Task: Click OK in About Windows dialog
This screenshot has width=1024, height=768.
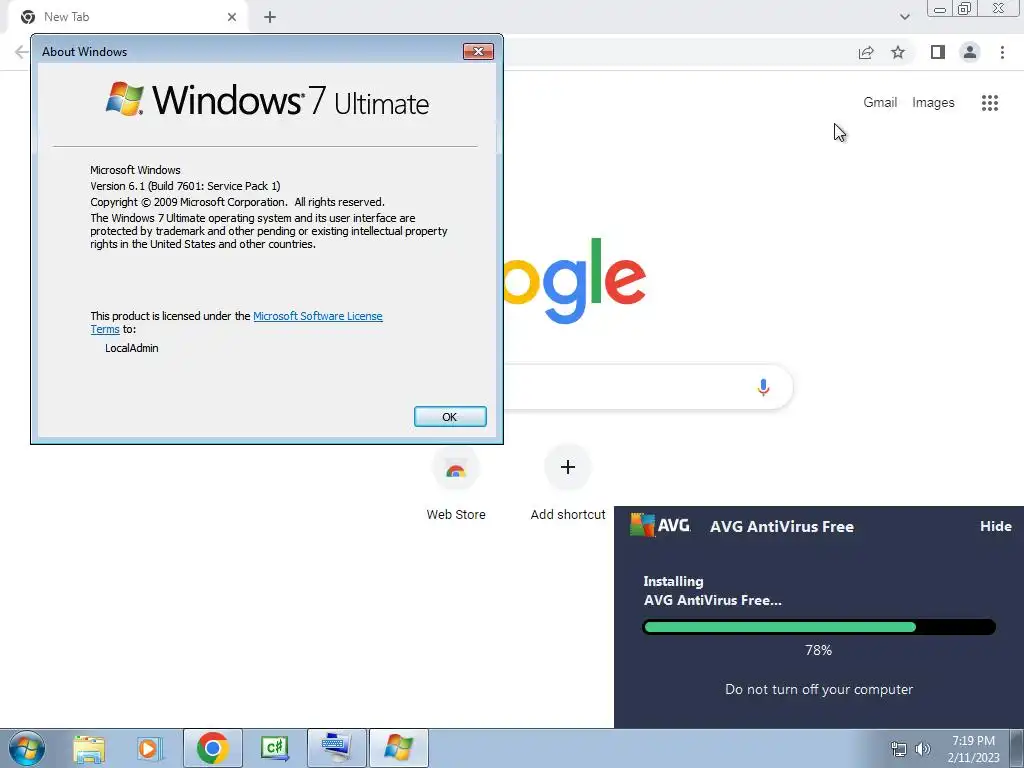Action: click(x=450, y=417)
